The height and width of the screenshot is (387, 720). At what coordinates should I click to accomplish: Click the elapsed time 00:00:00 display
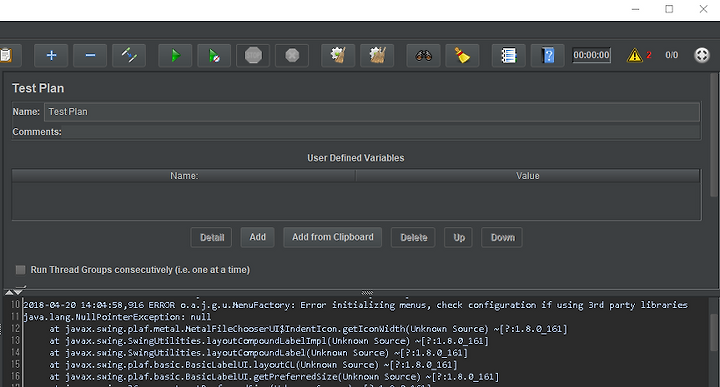(591, 55)
